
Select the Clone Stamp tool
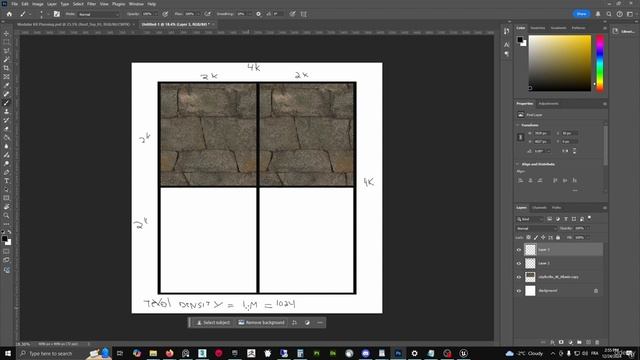click(x=6, y=111)
